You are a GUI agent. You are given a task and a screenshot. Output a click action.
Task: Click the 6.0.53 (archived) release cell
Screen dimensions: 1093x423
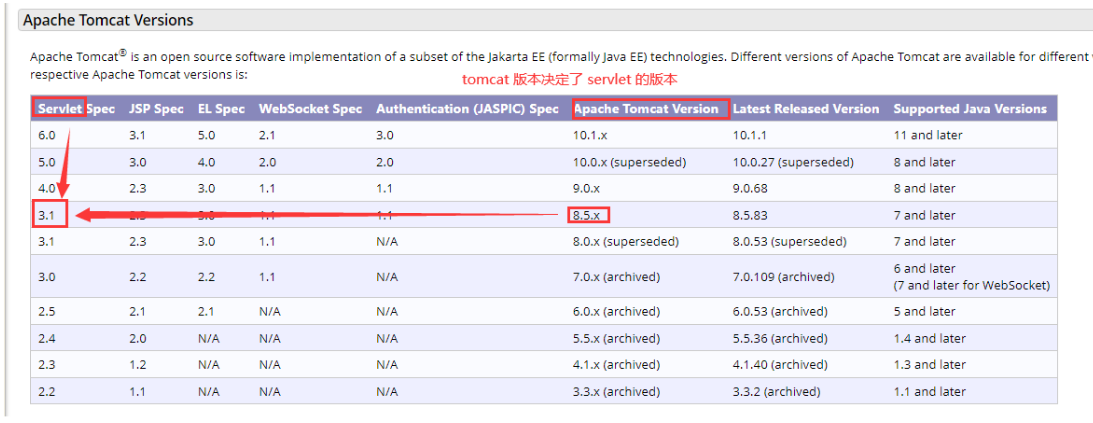coord(780,311)
